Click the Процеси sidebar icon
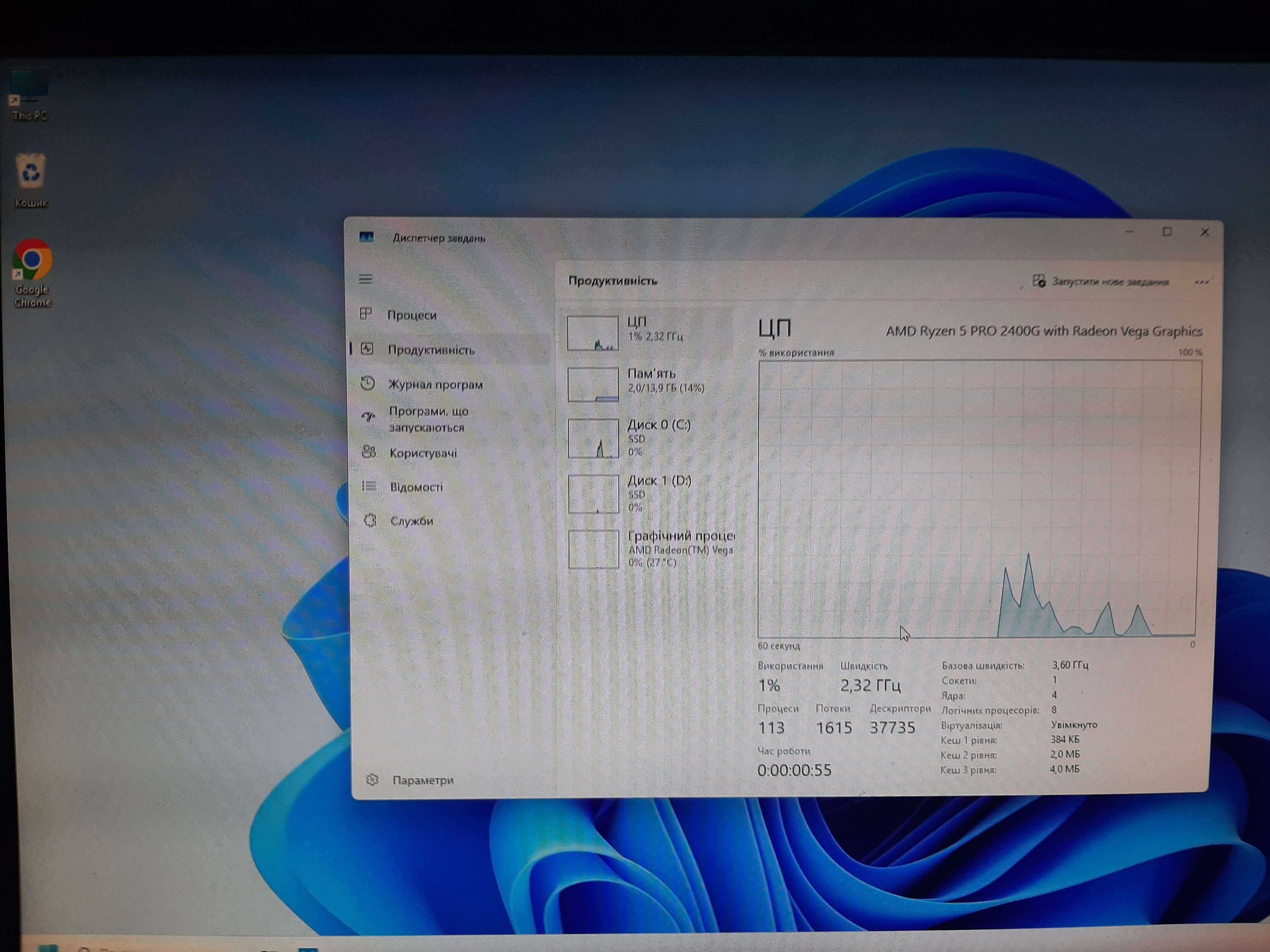This screenshot has height=952, width=1270. pos(366,314)
